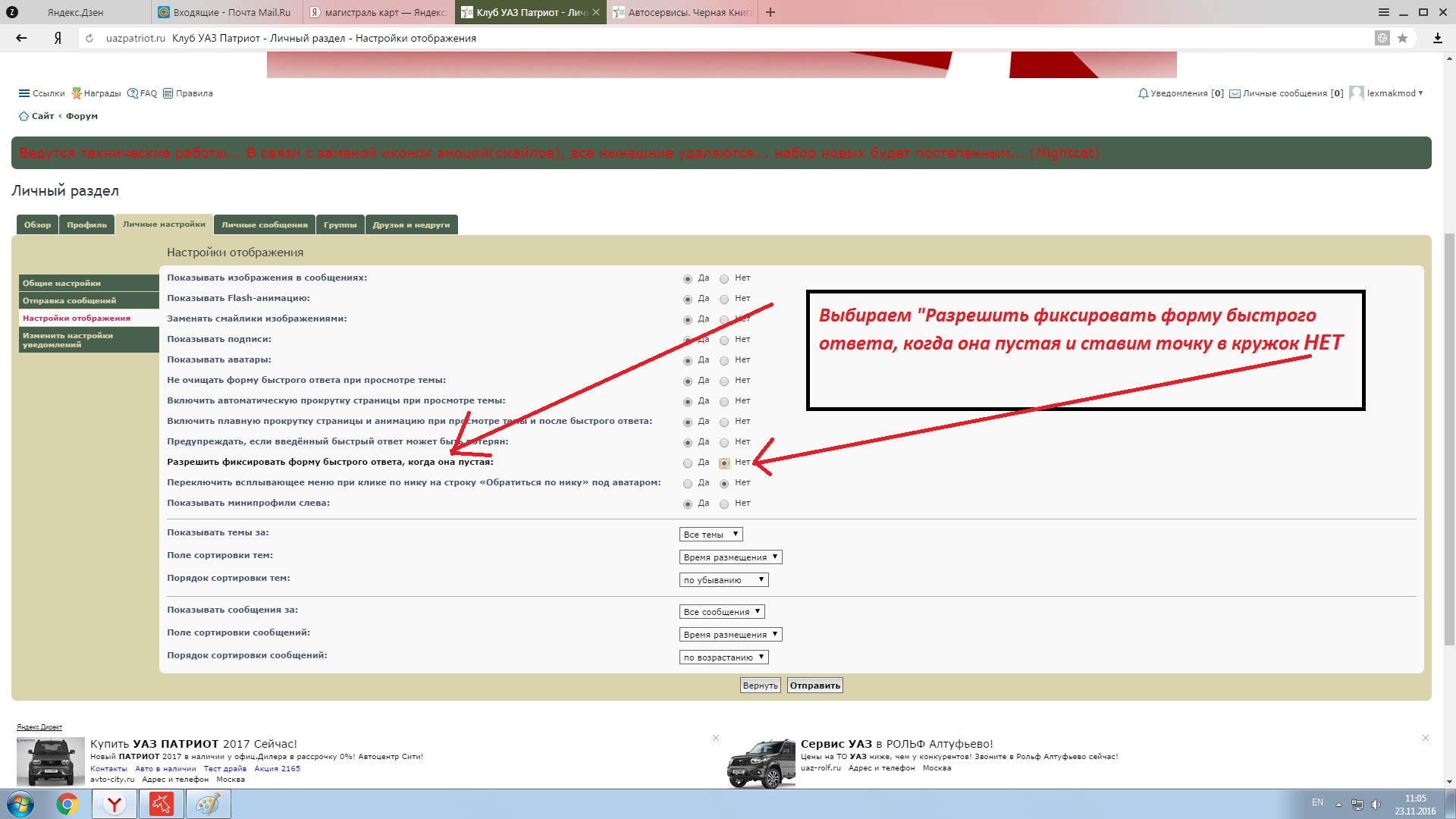Select Нет for Показывать аватары
Image resolution: width=1456 pixels, height=819 pixels.
pos(724,361)
